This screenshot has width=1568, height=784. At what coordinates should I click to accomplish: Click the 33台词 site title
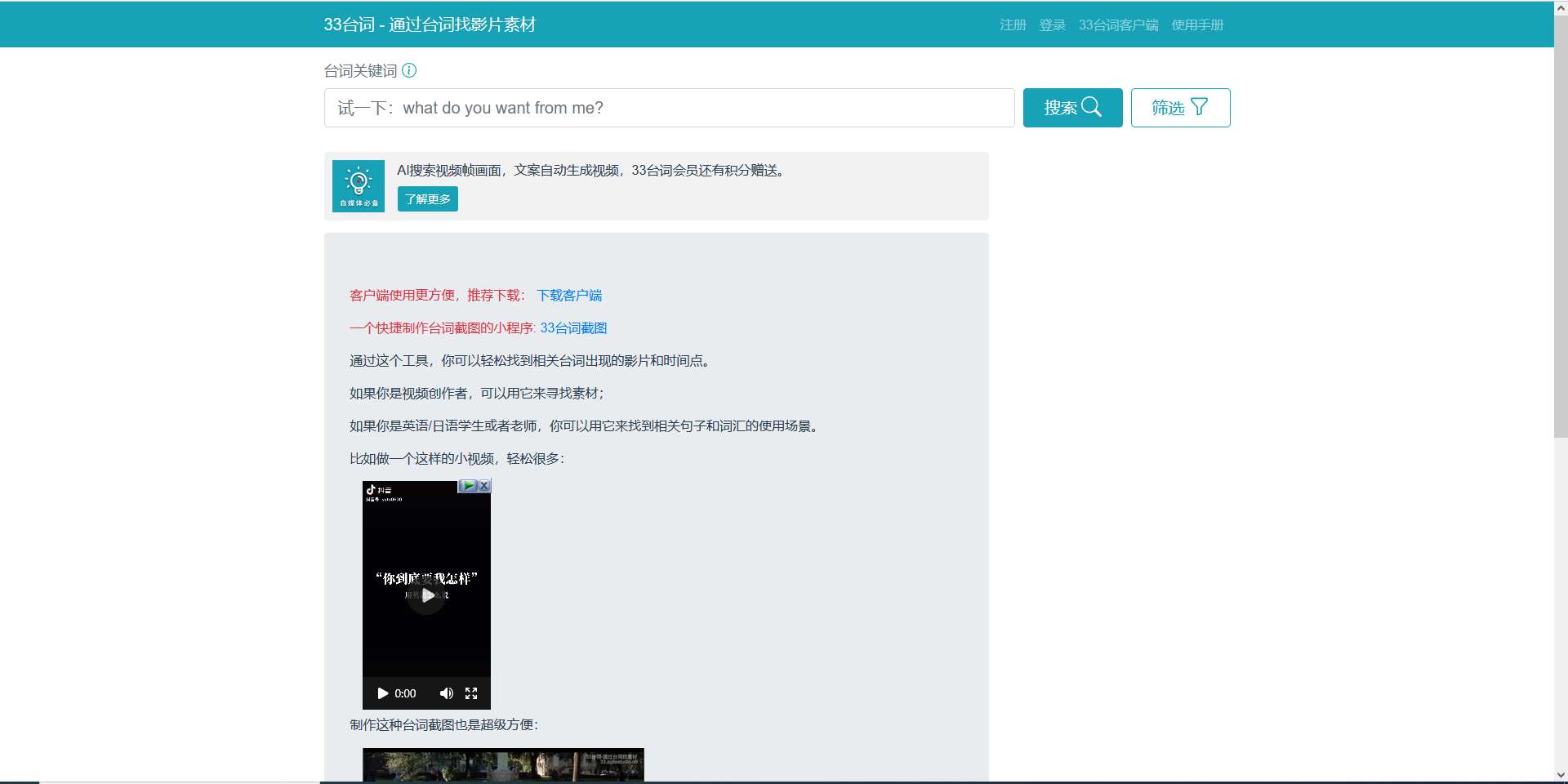pyautogui.click(x=430, y=24)
